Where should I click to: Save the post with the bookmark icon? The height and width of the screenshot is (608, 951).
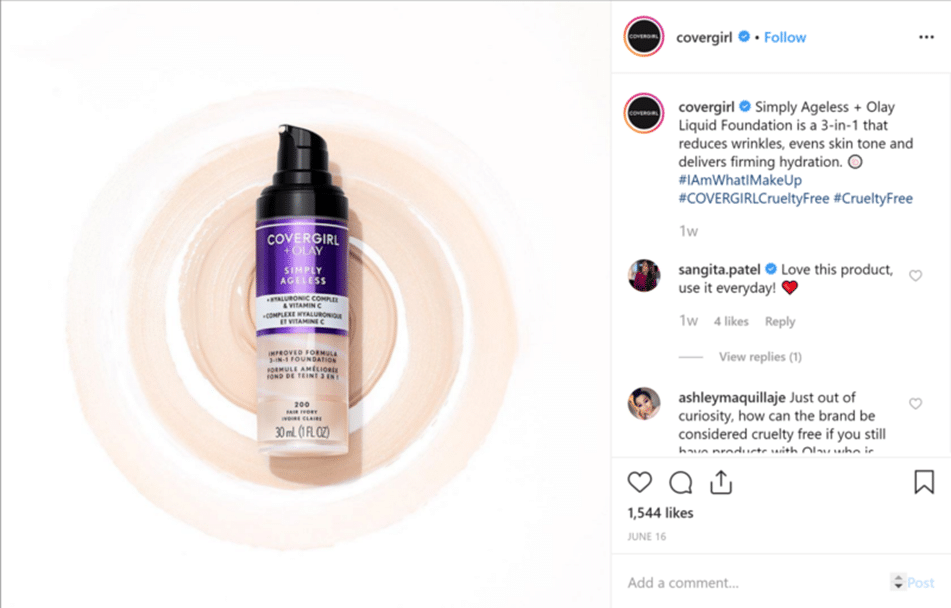pos(924,482)
